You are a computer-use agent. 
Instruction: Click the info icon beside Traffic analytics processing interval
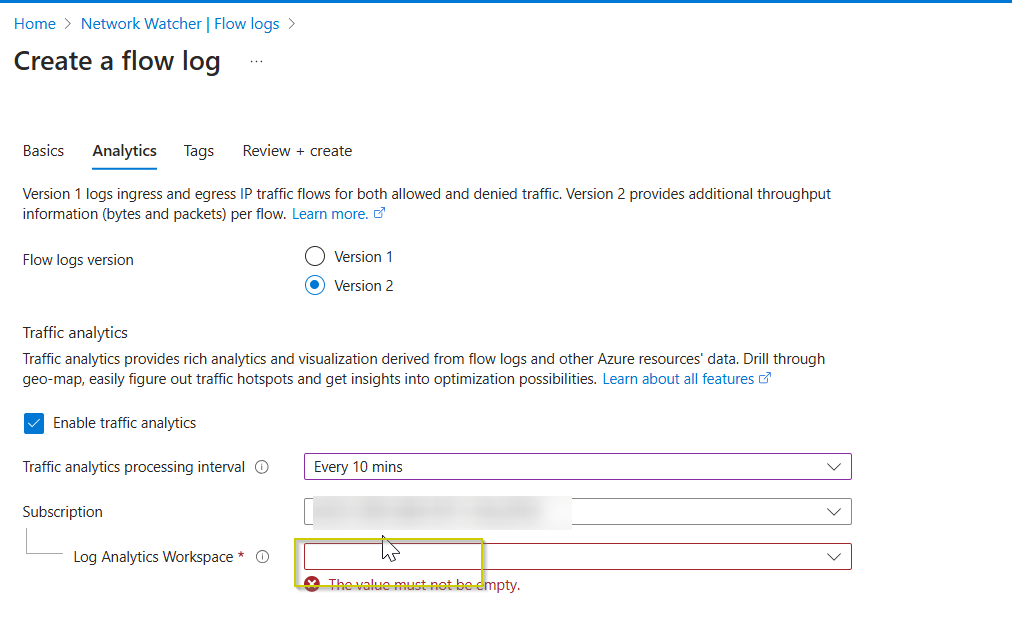coord(262,467)
